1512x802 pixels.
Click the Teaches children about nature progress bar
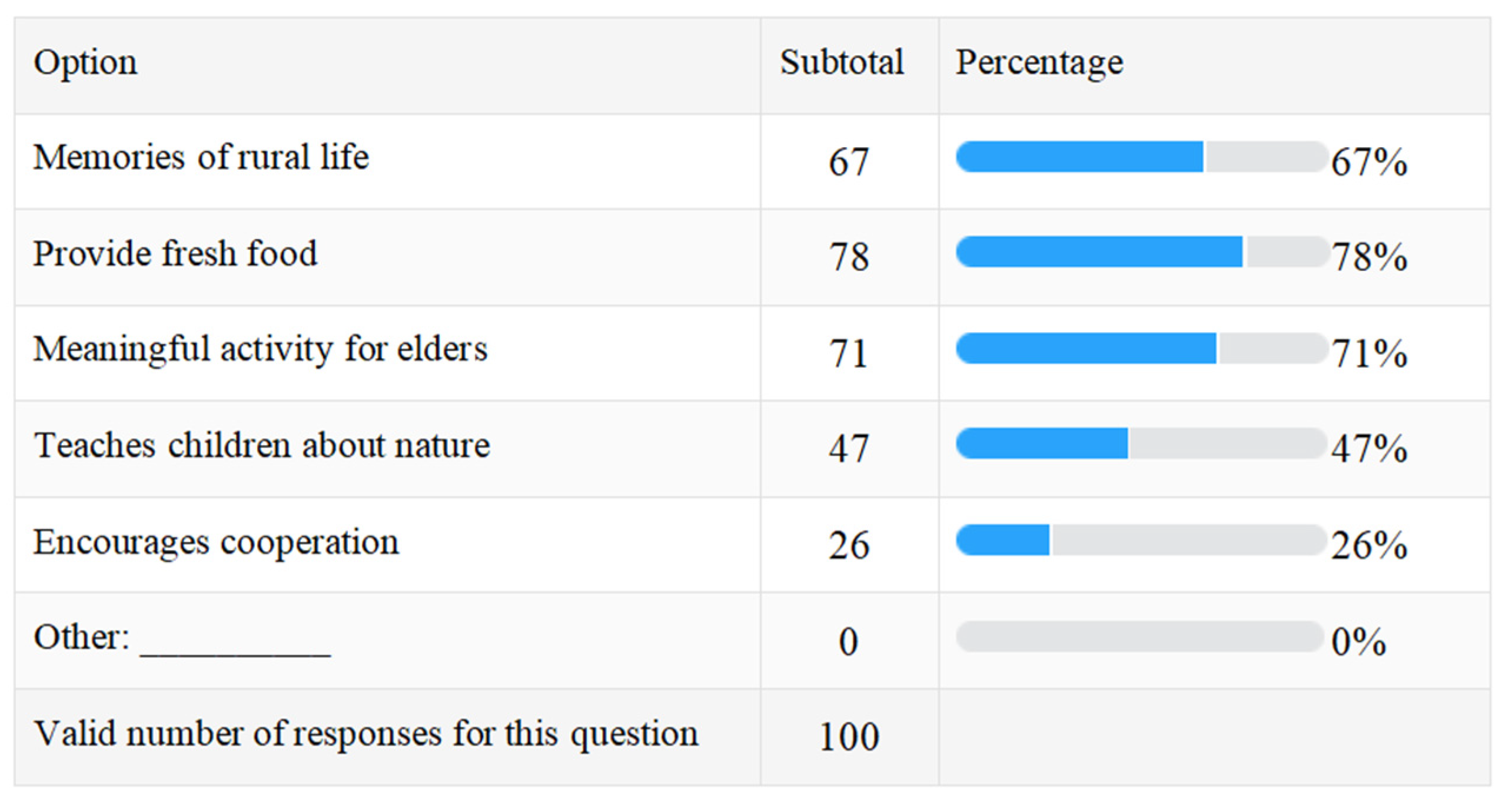tap(1140, 443)
